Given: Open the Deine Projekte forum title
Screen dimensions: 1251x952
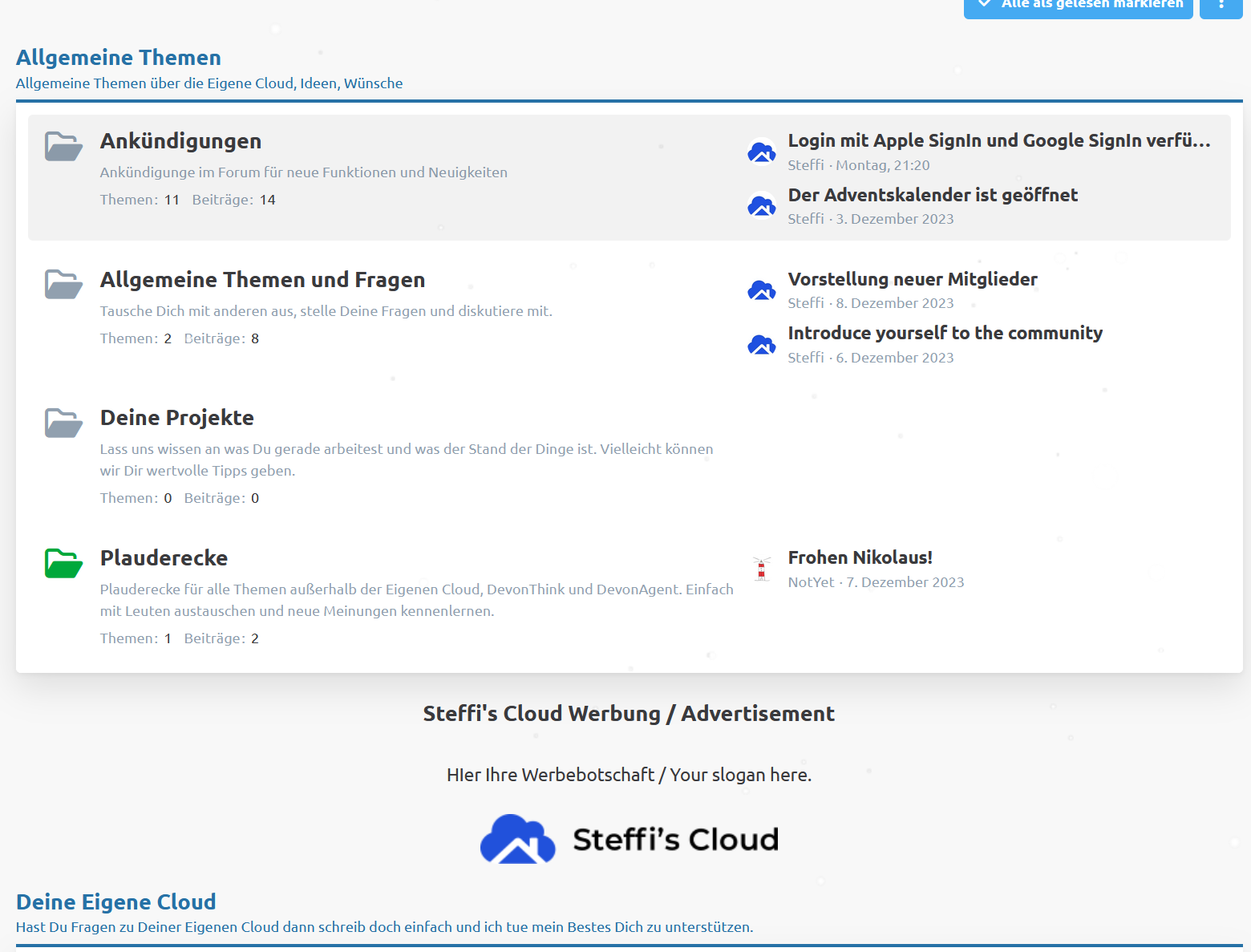Looking at the screenshot, I should tap(176, 418).
